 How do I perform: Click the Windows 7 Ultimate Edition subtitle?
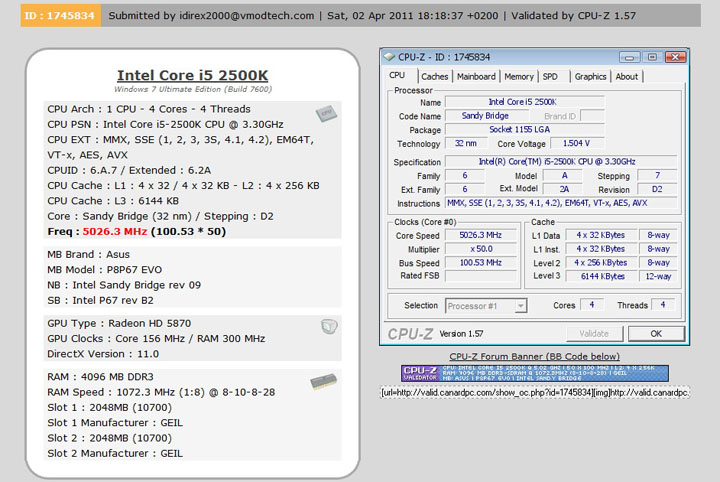(193, 89)
